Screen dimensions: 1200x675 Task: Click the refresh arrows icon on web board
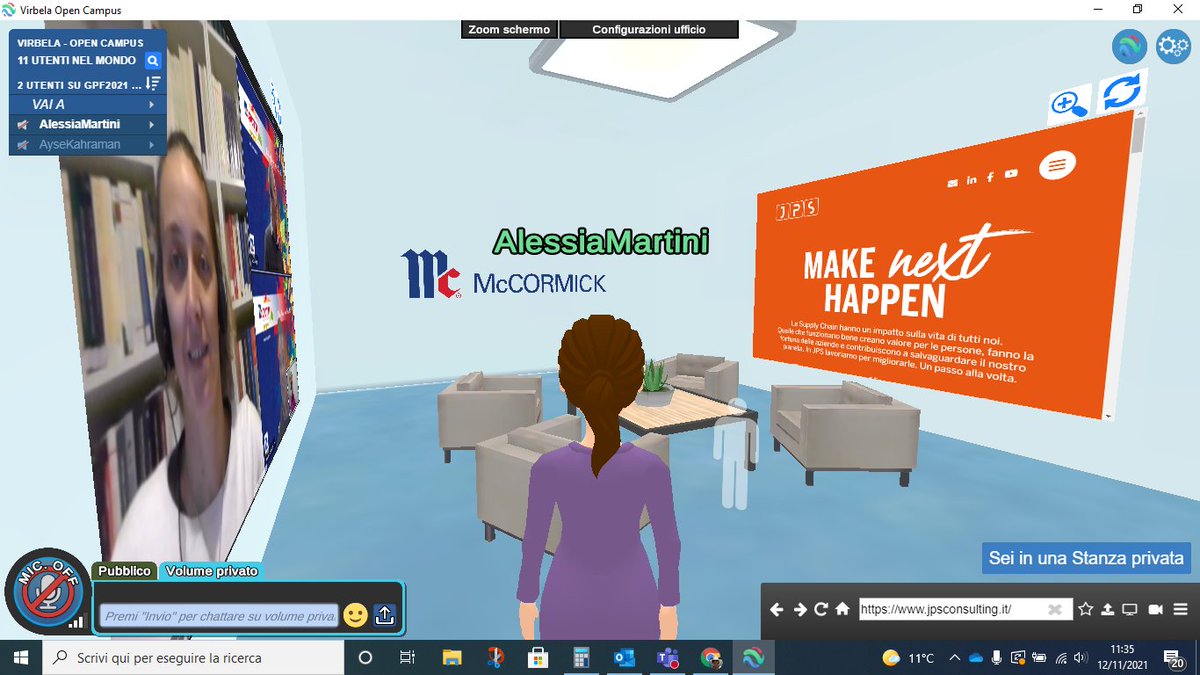1121,93
